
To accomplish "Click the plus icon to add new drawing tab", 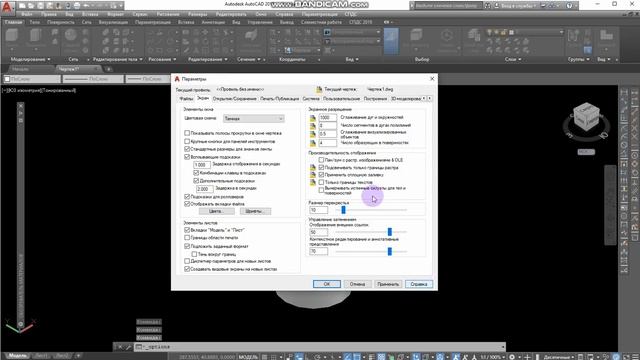I will click(x=109, y=69).
